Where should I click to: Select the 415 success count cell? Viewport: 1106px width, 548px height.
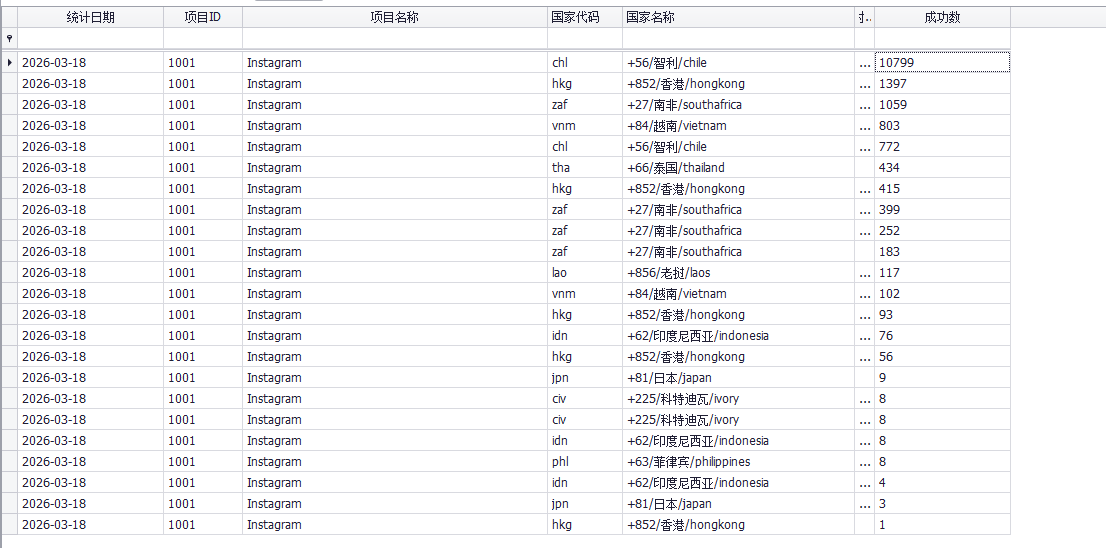click(942, 189)
